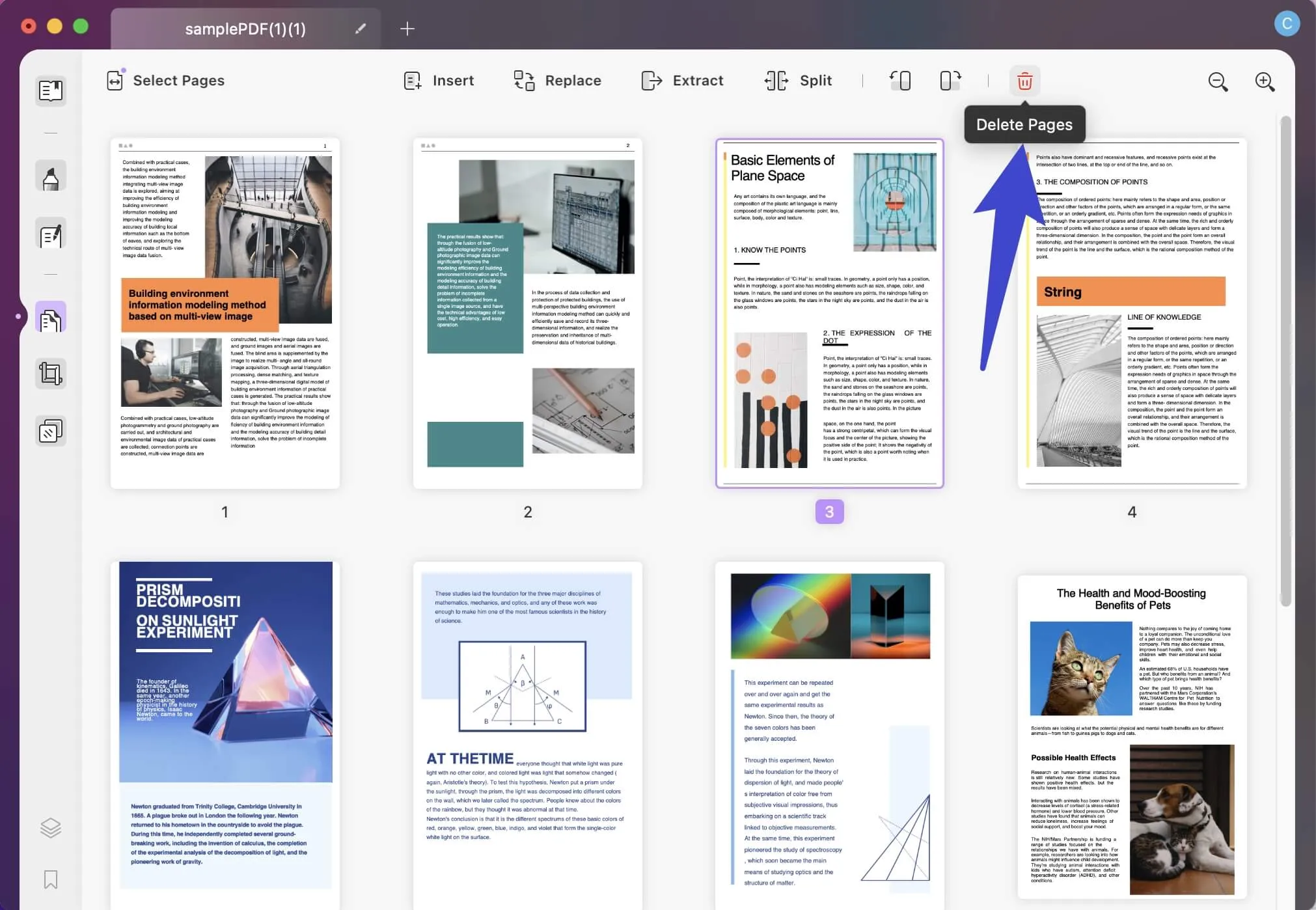The image size is (1316, 910).
Task: Click the zoom out magnifier icon
Action: (1219, 81)
